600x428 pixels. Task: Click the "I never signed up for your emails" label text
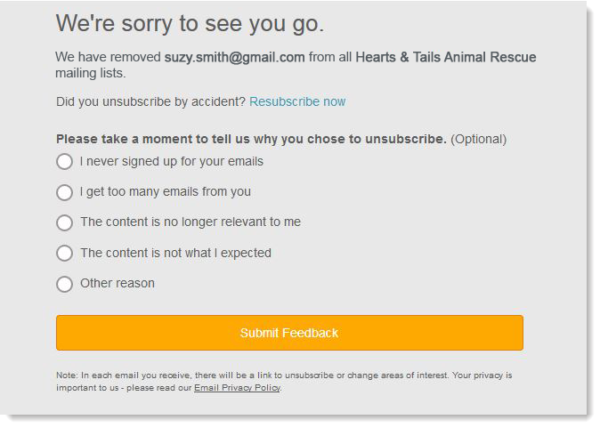click(171, 161)
